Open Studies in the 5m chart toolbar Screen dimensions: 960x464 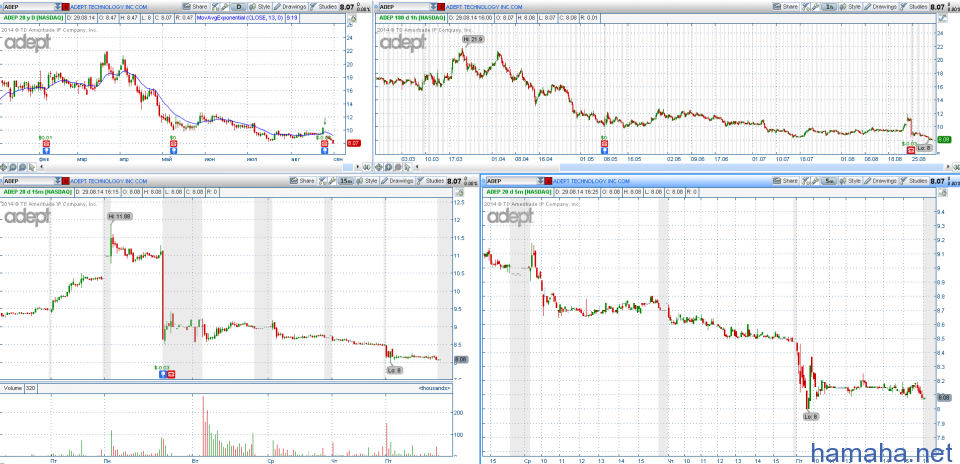[x=914, y=181]
